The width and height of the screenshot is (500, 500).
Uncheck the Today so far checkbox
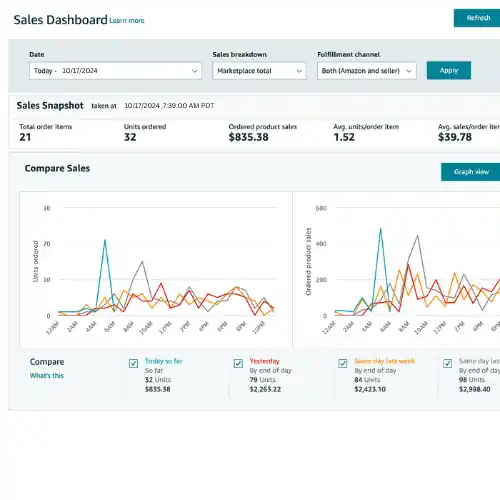pyautogui.click(x=133, y=363)
